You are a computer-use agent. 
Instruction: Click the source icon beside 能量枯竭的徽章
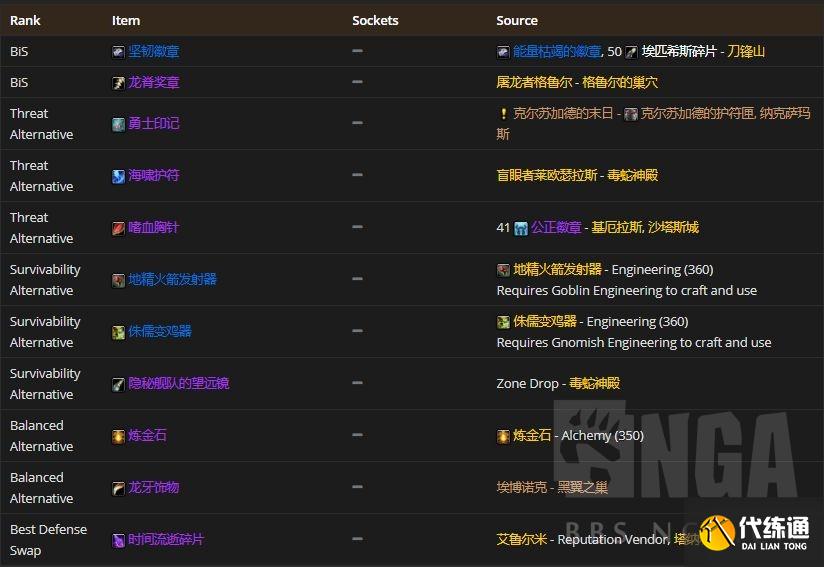[x=503, y=51]
